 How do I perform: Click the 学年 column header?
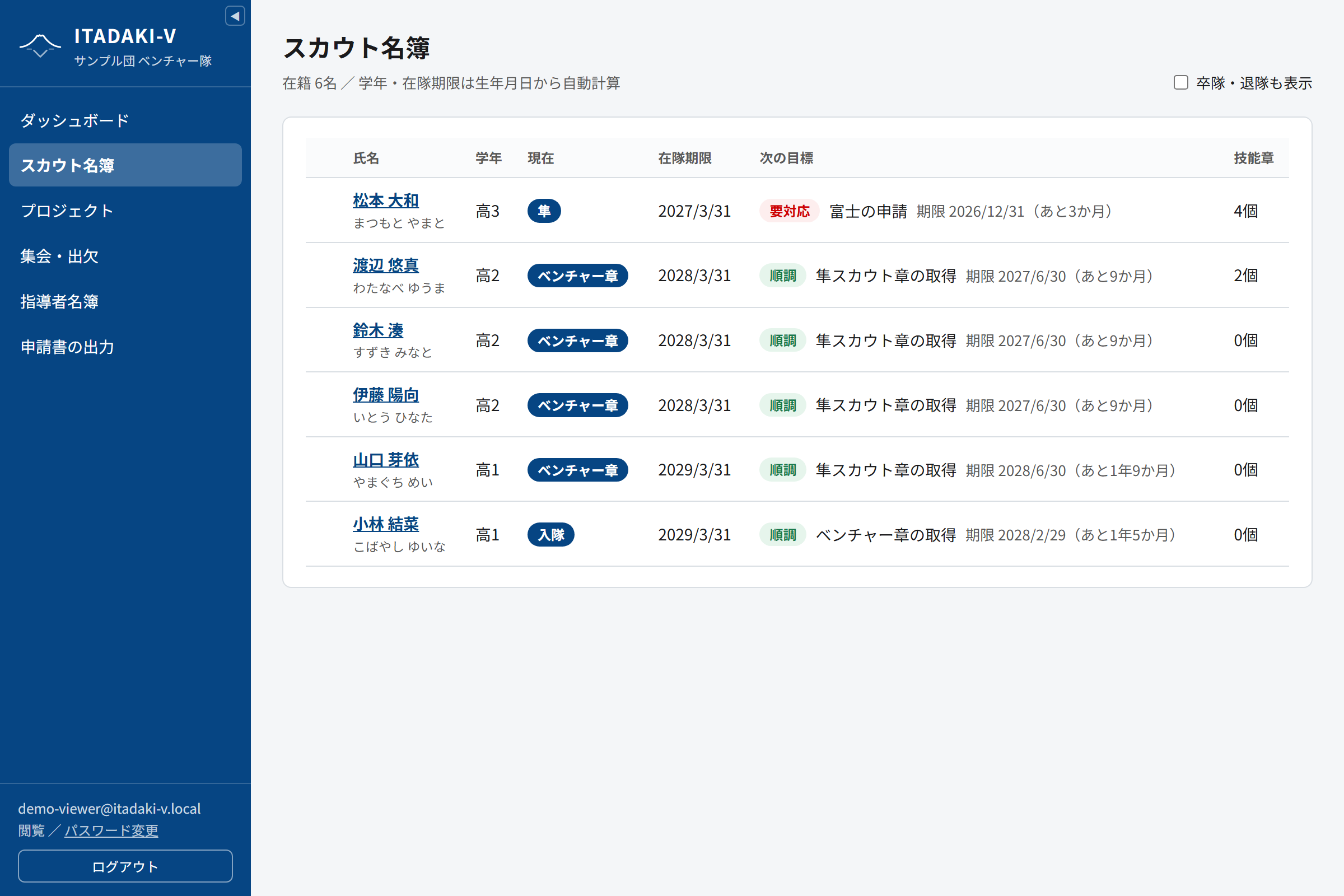click(x=488, y=158)
